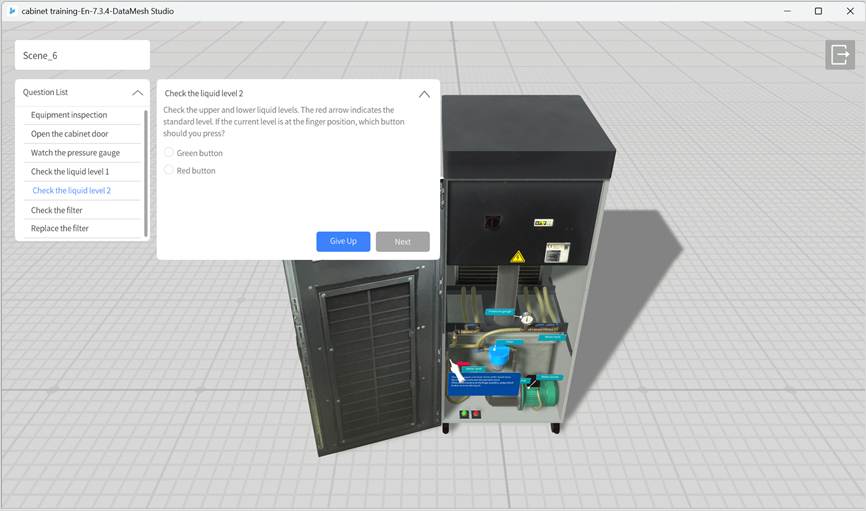
Task: Click the Scene_6 title box
Action: click(x=82, y=55)
